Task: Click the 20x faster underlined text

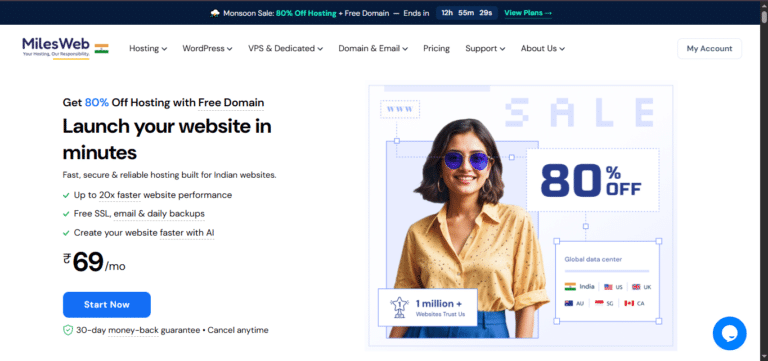Action: [x=120, y=195]
